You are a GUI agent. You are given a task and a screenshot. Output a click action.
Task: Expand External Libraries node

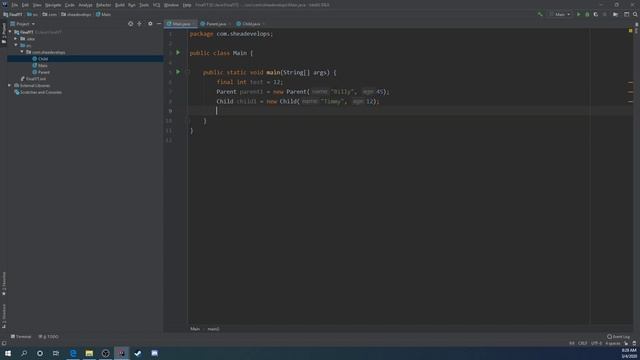coord(9,86)
